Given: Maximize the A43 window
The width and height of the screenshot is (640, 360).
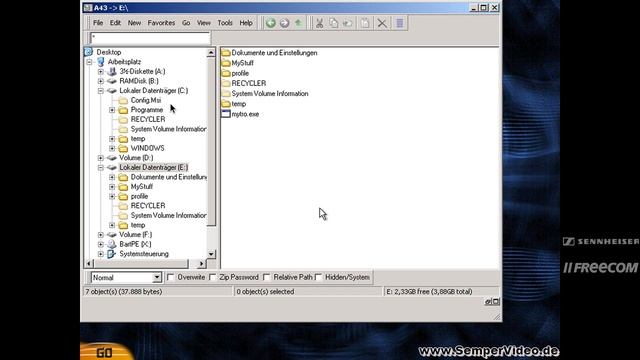Looking at the screenshot, I should click(x=484, y=8).
